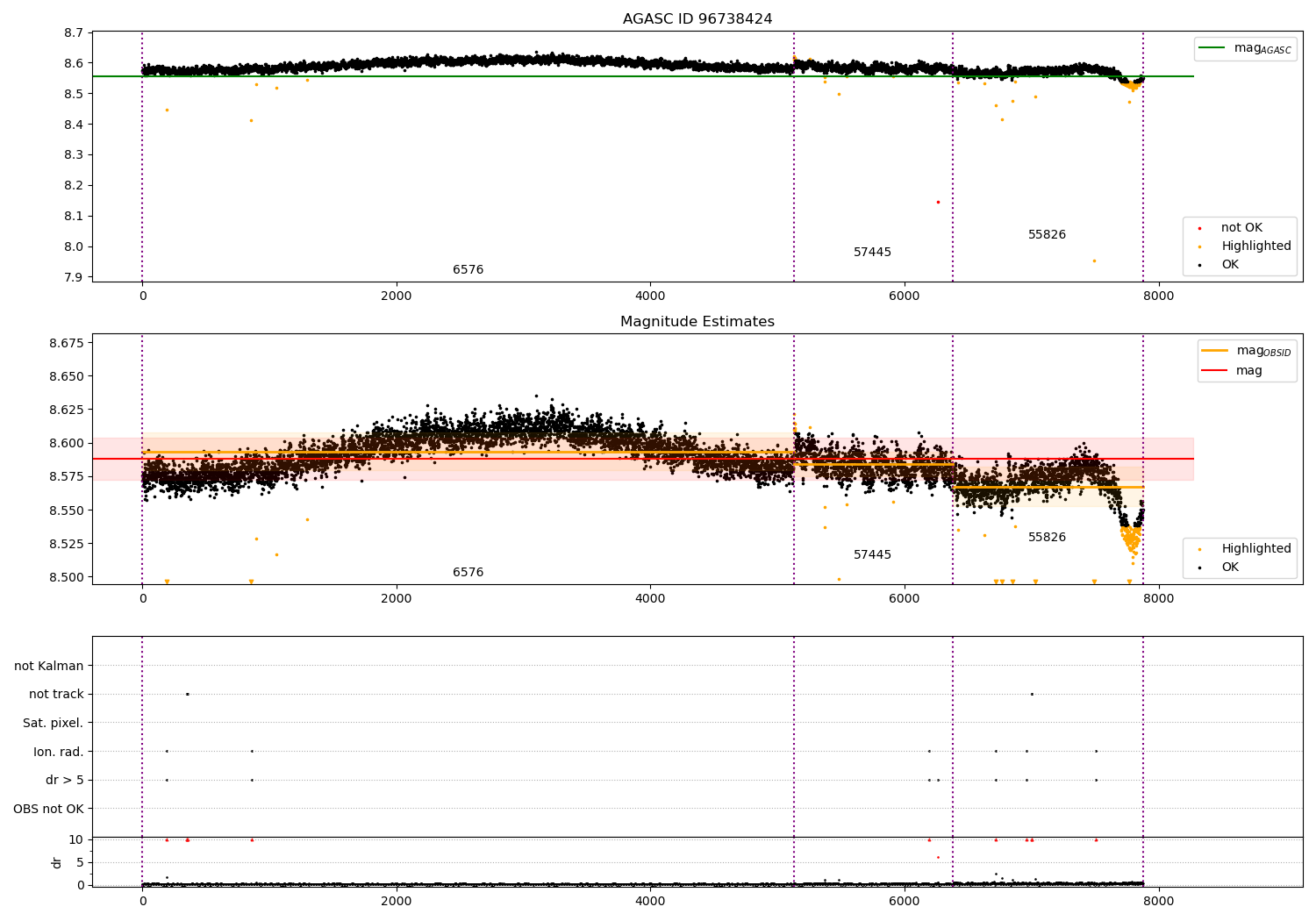
Task: Click the 8.675 y-axis tick label
Action: 67,343
